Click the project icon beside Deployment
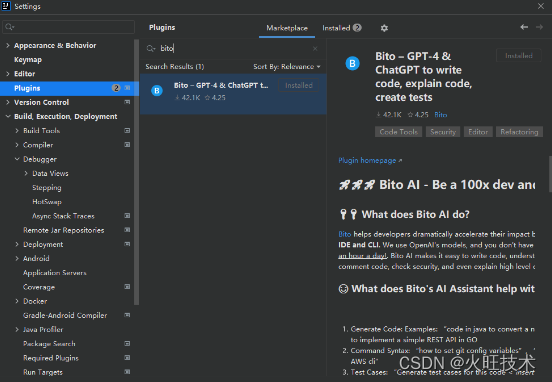This screenshot has height=382, width=552. click(x=127, y=244)
